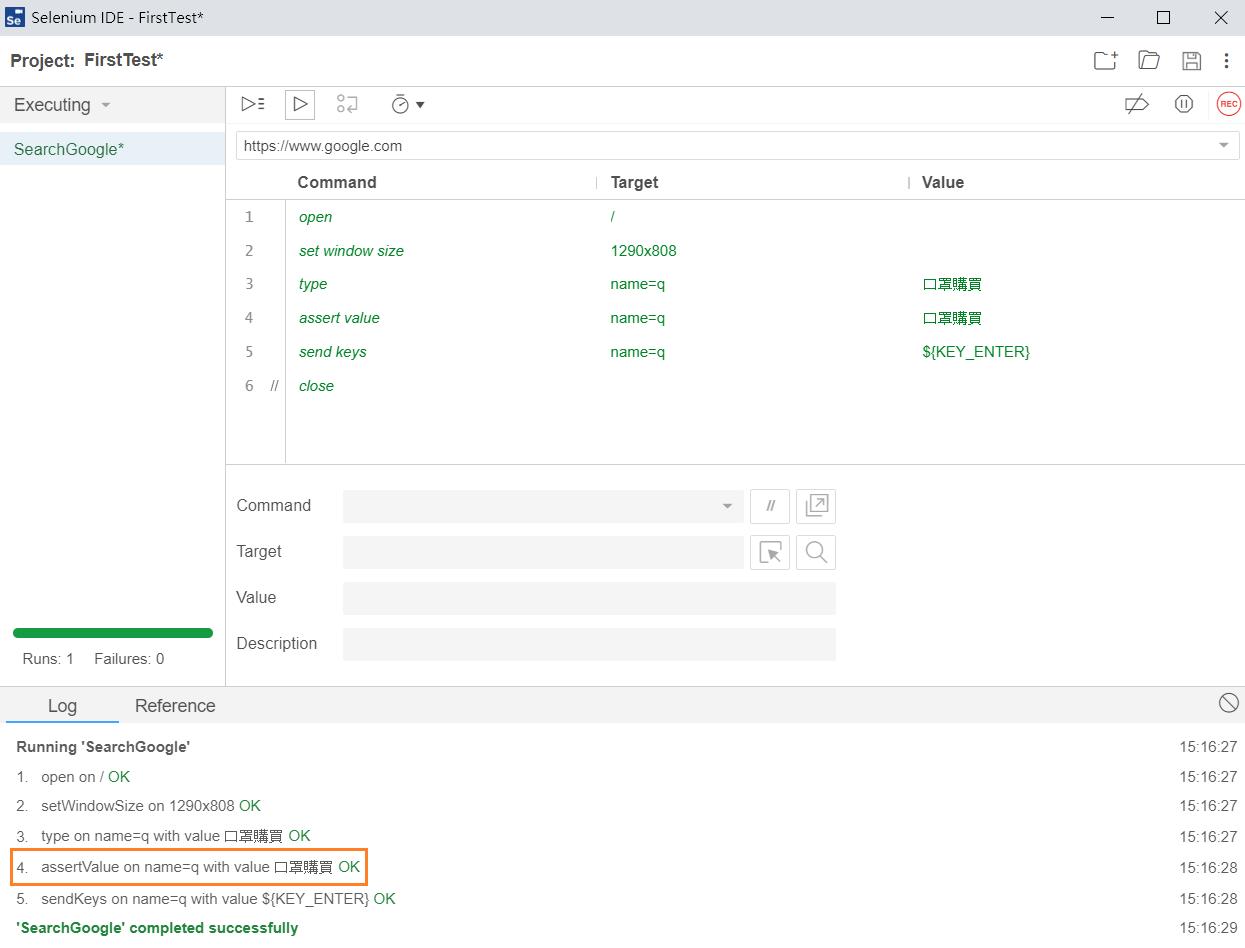Switch to the Reference tab
This screenshot has width=1245, height=948.
click(175, 705)
